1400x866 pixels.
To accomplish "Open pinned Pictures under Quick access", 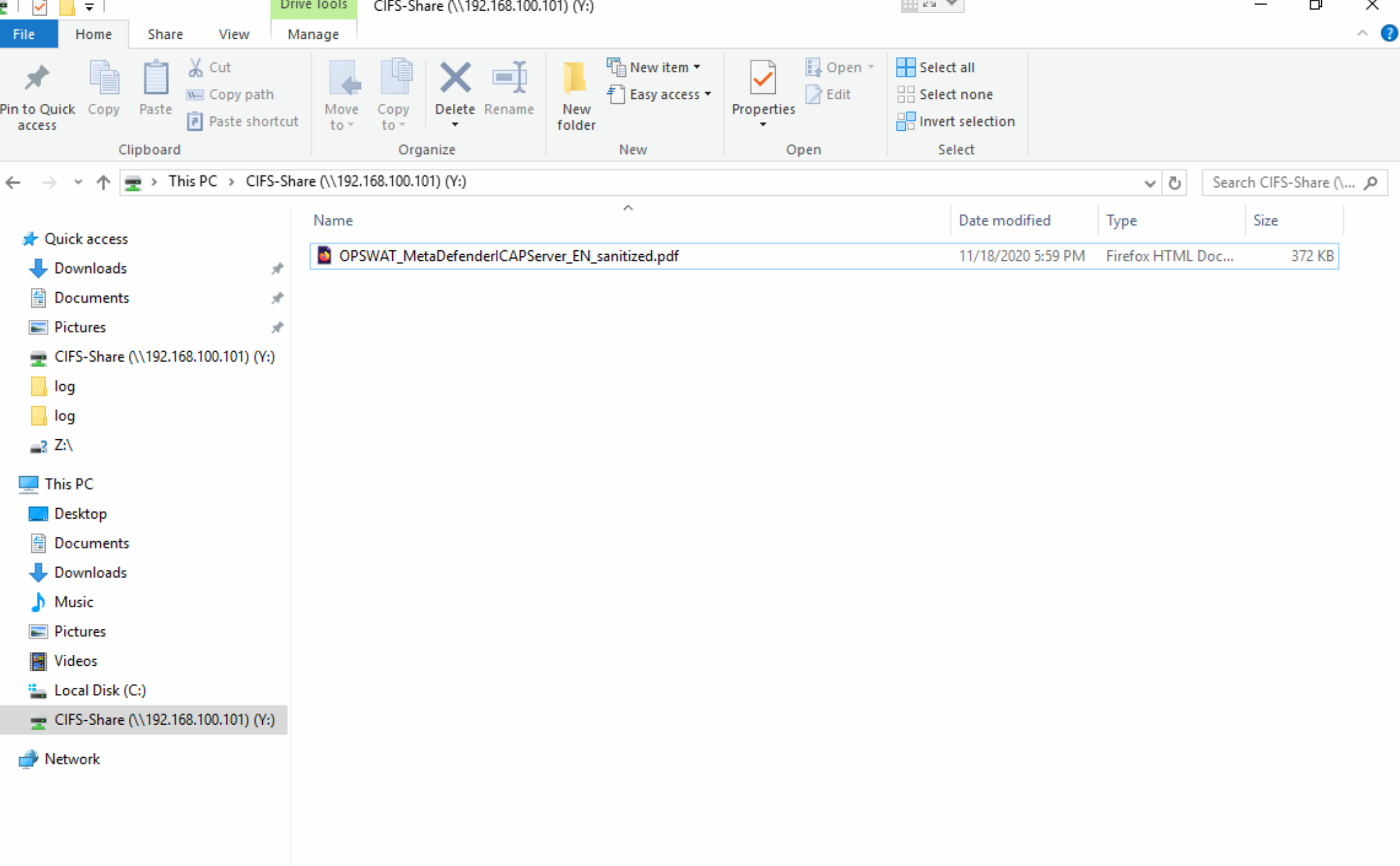I will 79,327.
